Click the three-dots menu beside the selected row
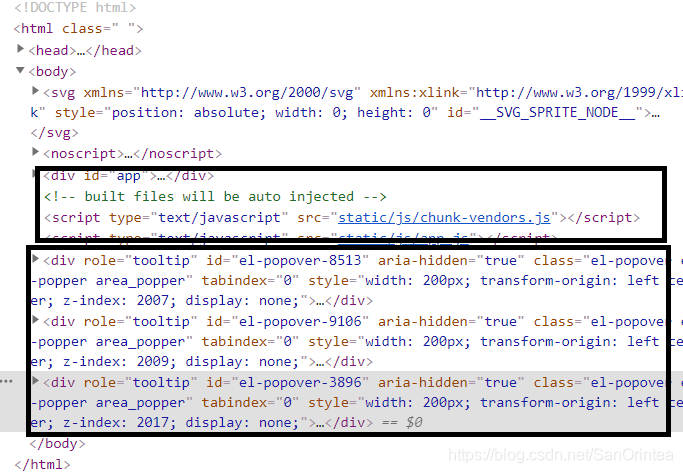The width and height of the screenshot is (683, 473). coord(7,381)
